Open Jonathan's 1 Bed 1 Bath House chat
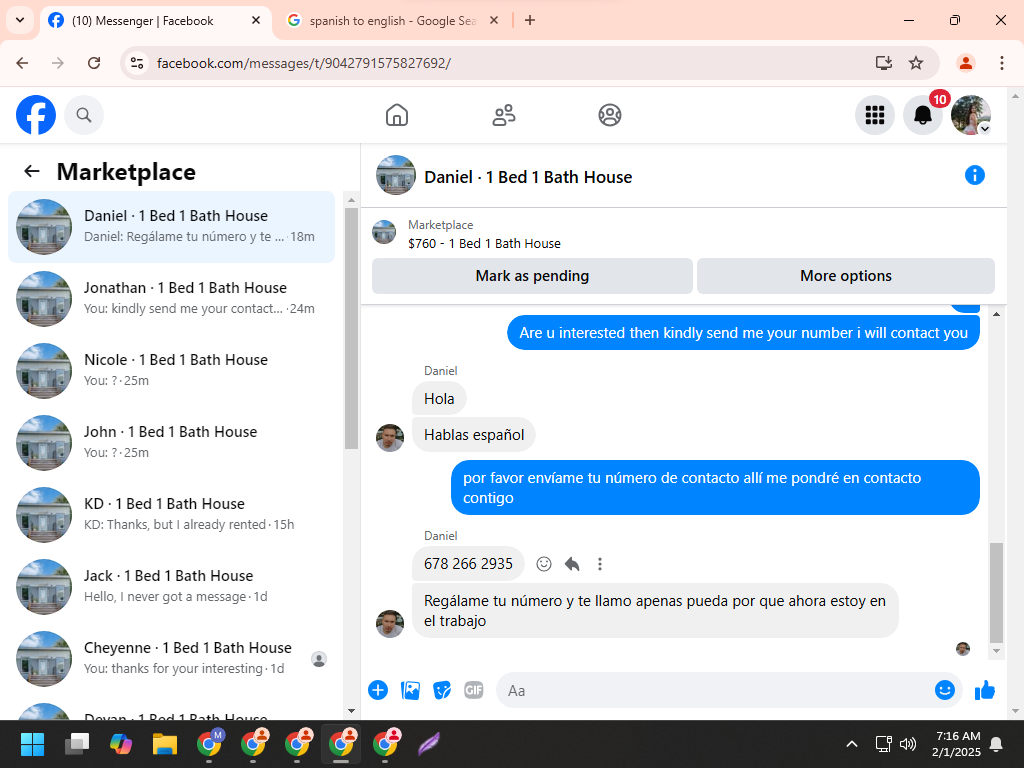 click(171, 298)
